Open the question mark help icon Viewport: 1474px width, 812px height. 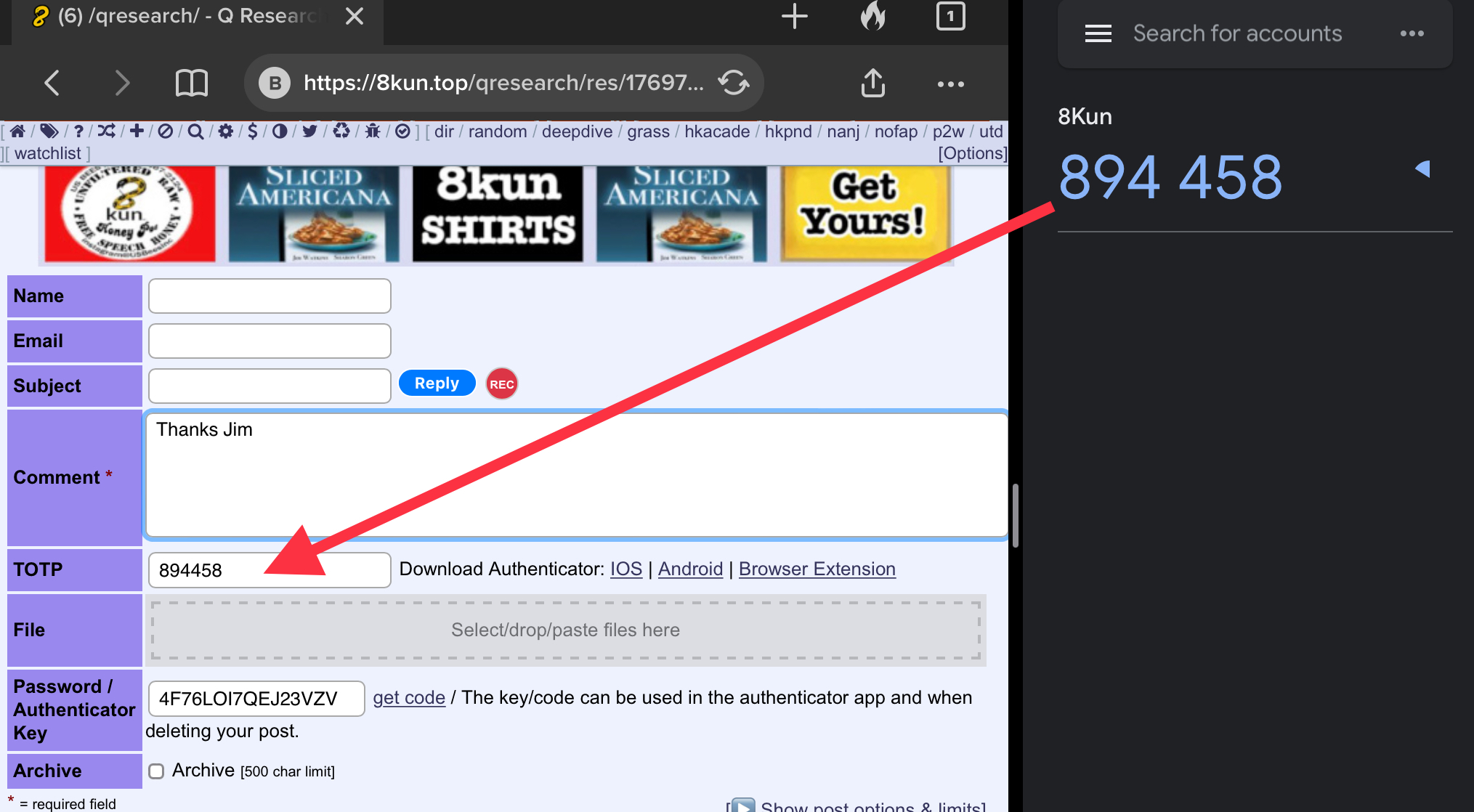[78, 131]
